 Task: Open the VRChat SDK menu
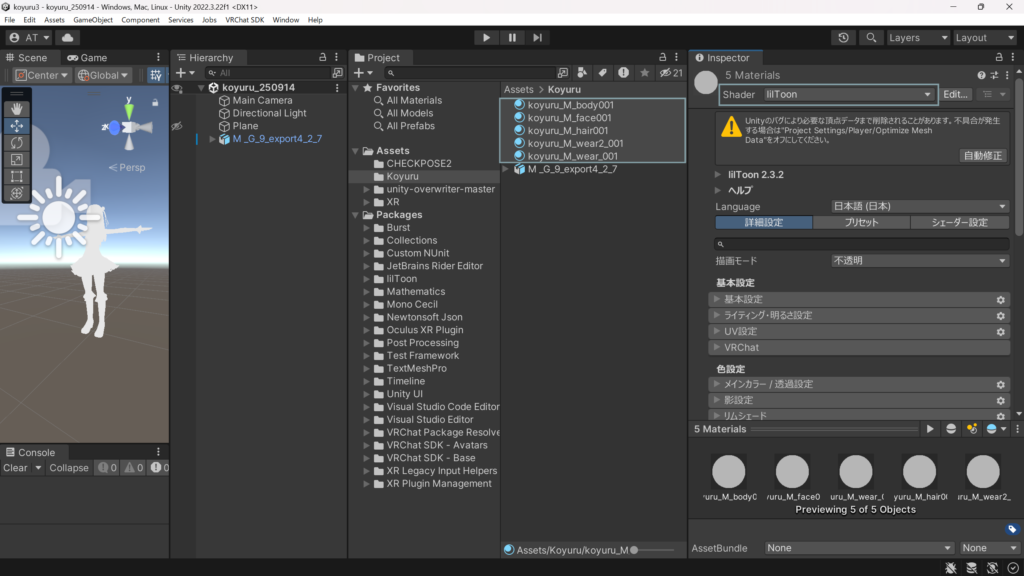click(243, 20)
